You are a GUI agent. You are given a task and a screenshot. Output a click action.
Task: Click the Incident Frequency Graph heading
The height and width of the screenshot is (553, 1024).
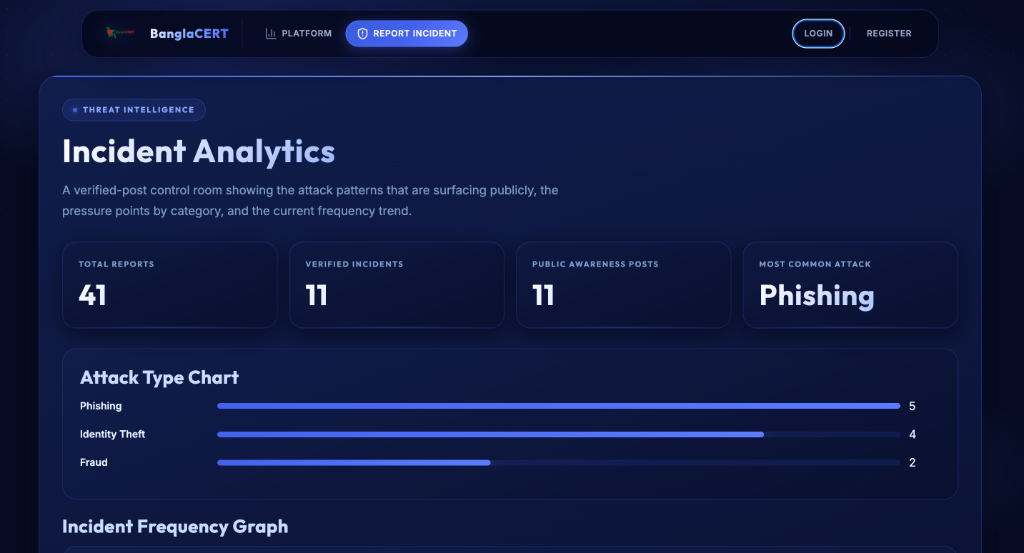175,526
